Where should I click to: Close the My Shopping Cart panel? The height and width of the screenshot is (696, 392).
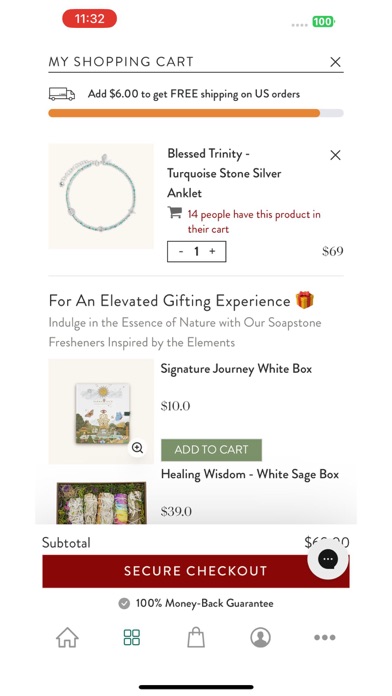coord(336,62)
